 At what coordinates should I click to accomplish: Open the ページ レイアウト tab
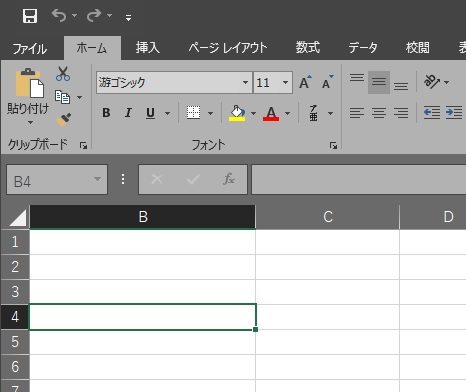click(228, 48)
